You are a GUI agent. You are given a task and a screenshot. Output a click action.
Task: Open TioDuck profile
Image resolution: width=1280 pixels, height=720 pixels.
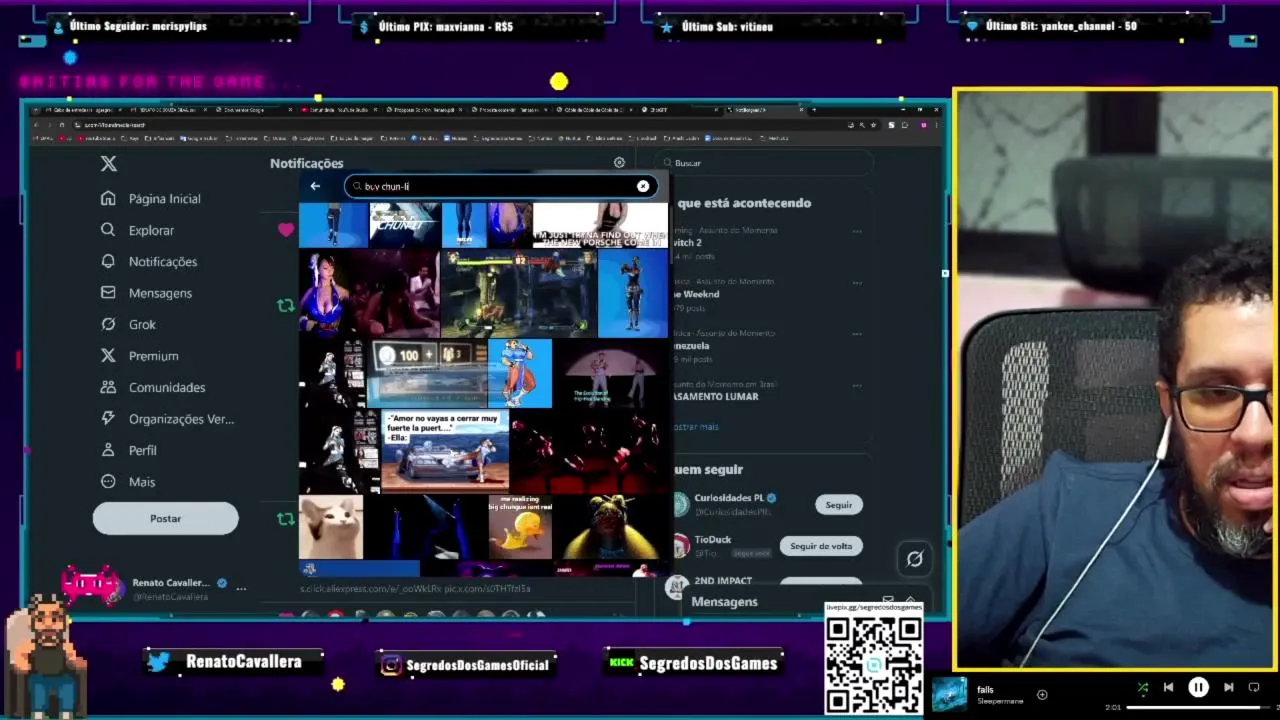point(713,540)
